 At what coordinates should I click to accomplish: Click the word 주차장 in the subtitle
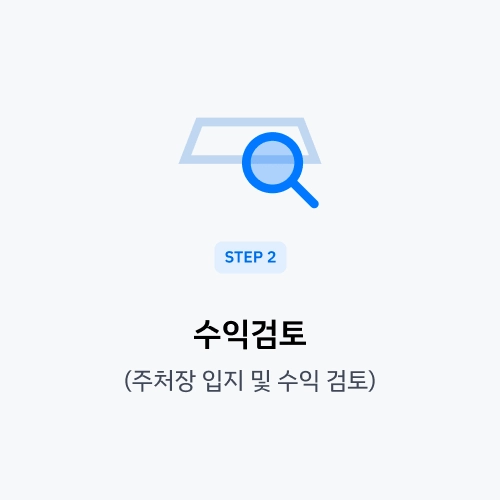point(163,381)
